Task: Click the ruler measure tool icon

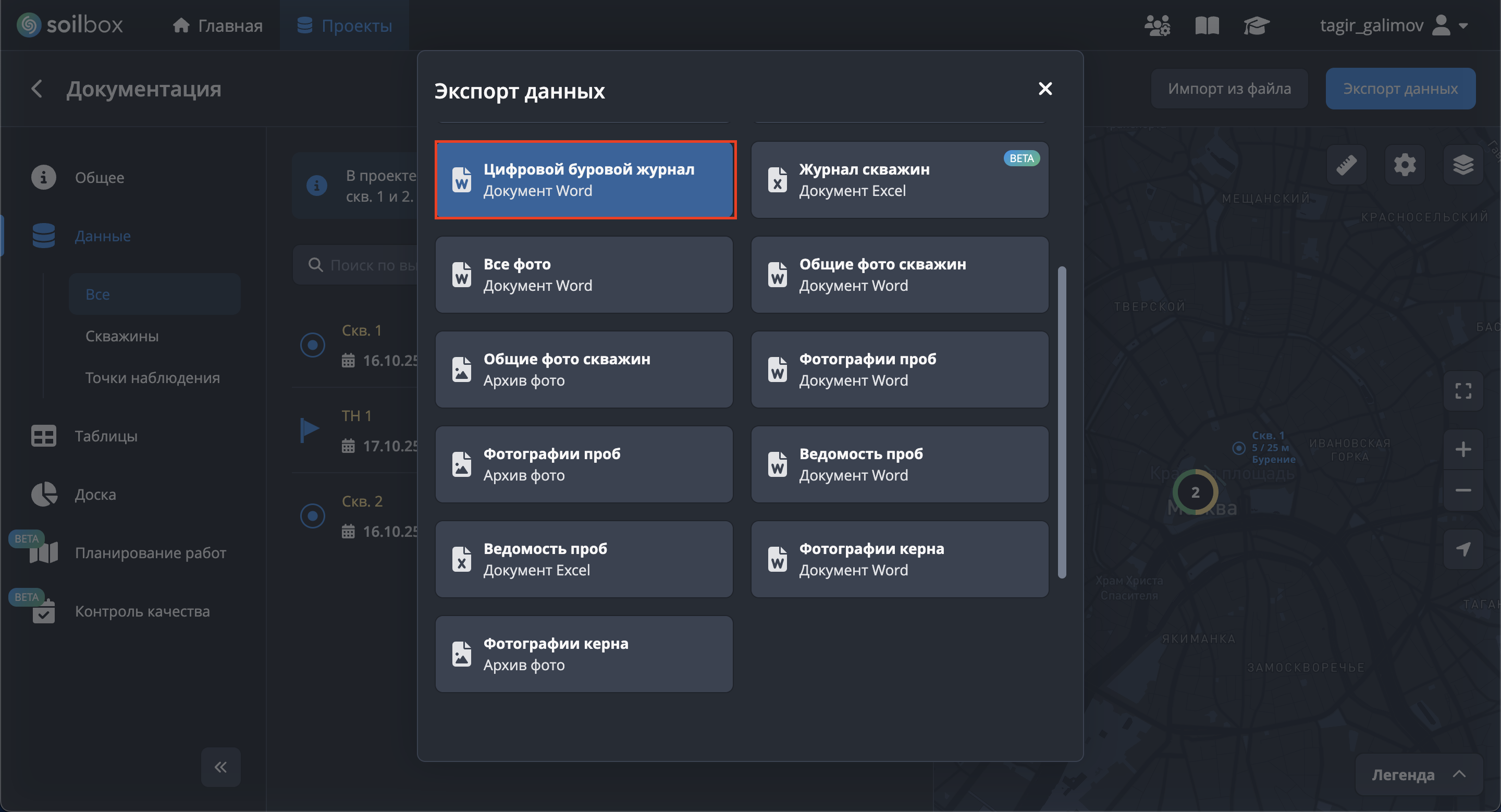Action: point(1346,165)
